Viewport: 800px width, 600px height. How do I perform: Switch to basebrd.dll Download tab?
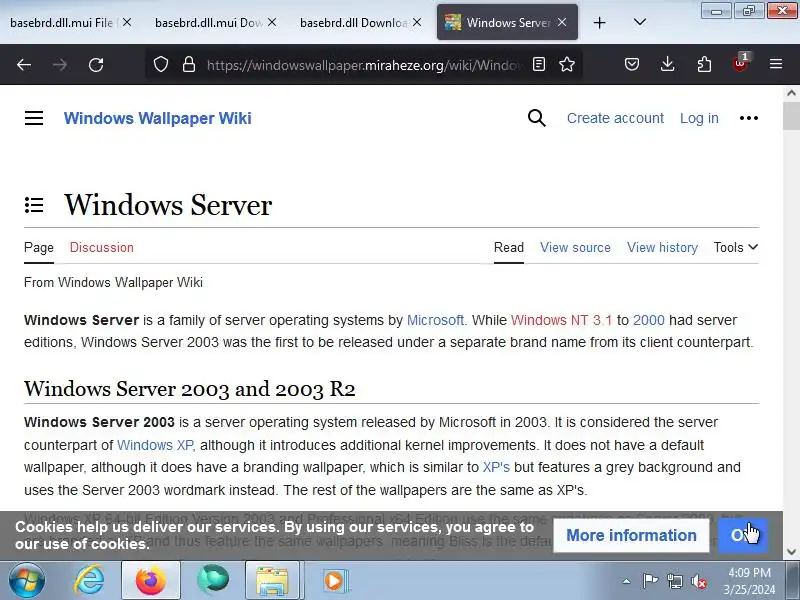pos(354,23)
